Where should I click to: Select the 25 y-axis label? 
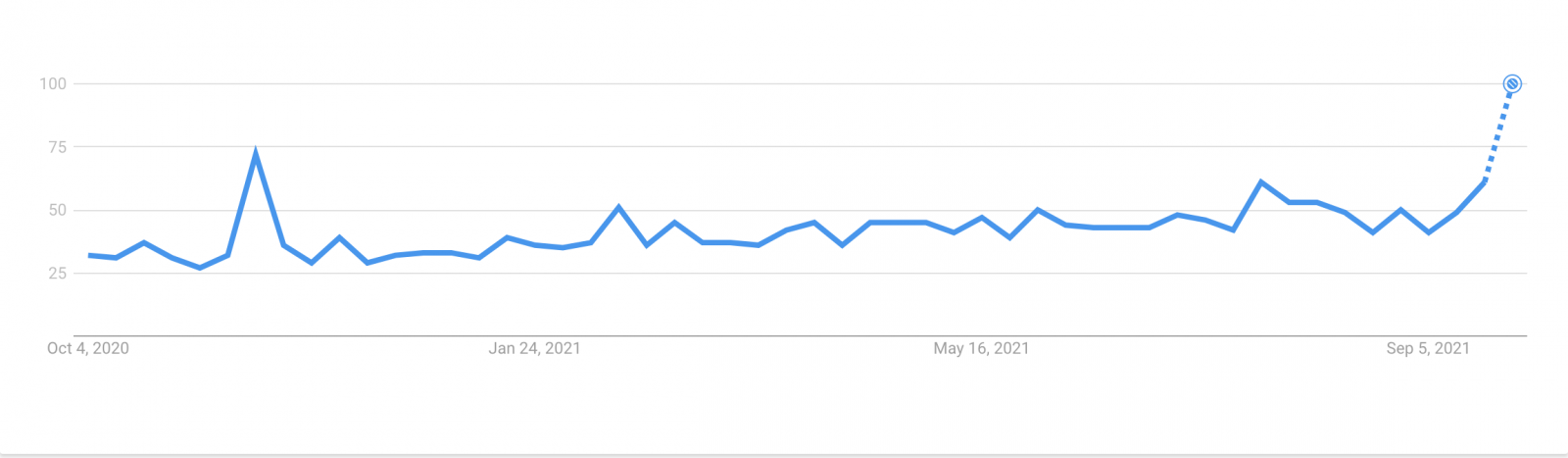[x=58, y=273]
